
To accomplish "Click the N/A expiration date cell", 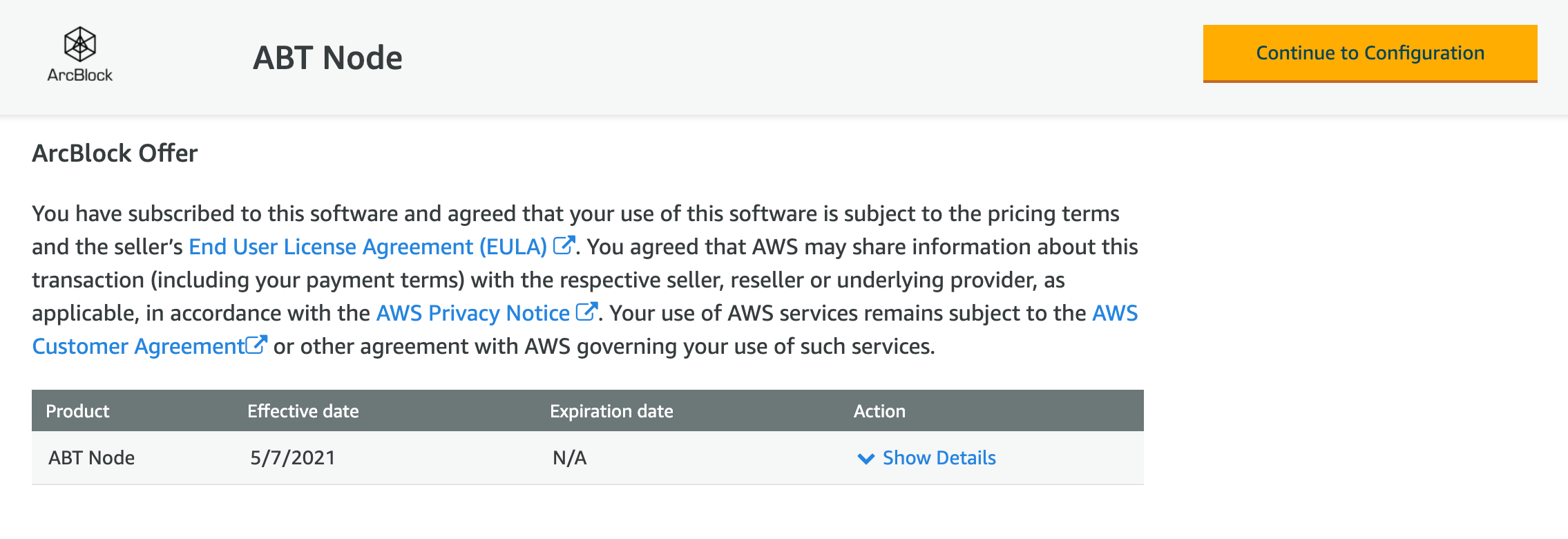I will [570, 458].
